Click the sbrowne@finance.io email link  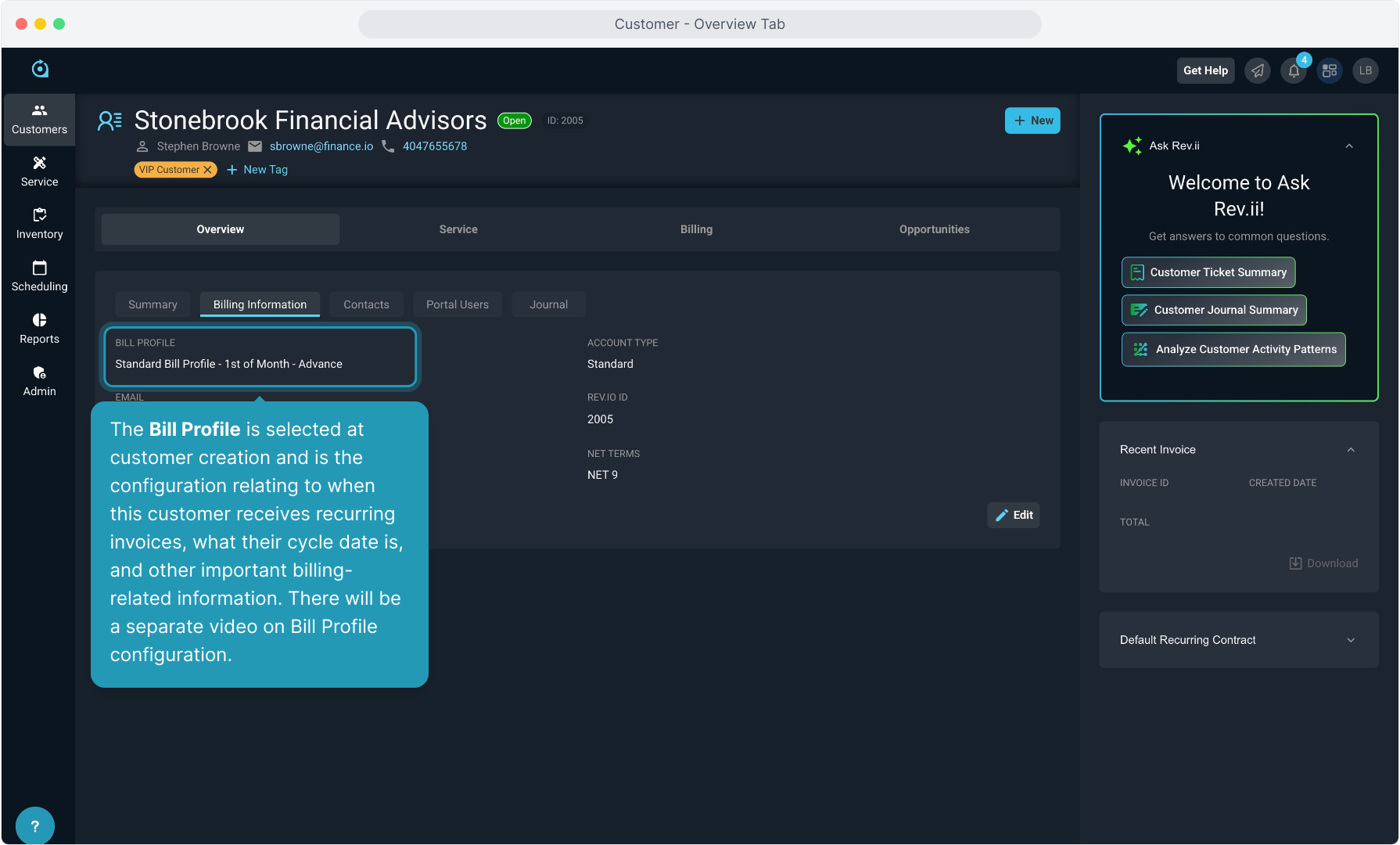point(321,146)
